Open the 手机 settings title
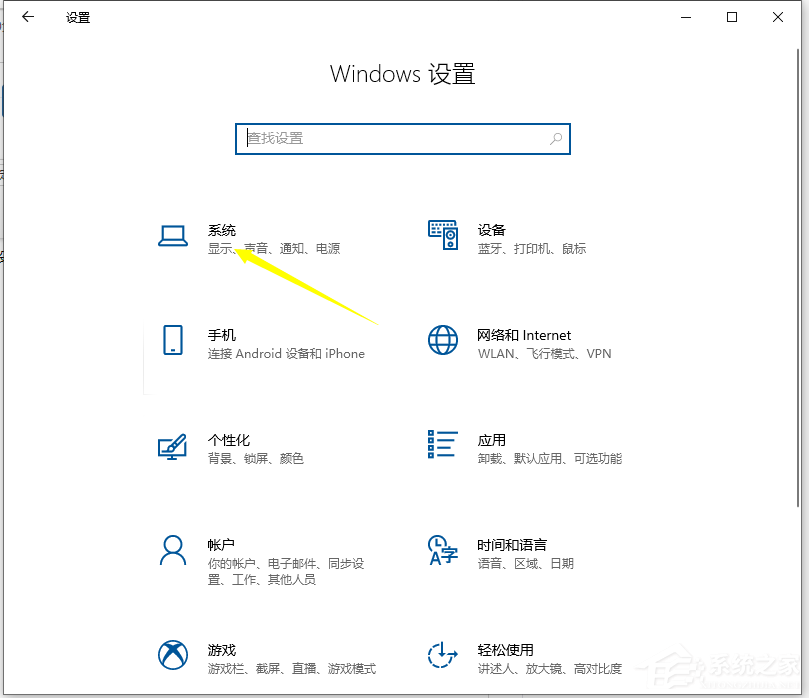This screenshot has height=698, width=809. point(222,335)
